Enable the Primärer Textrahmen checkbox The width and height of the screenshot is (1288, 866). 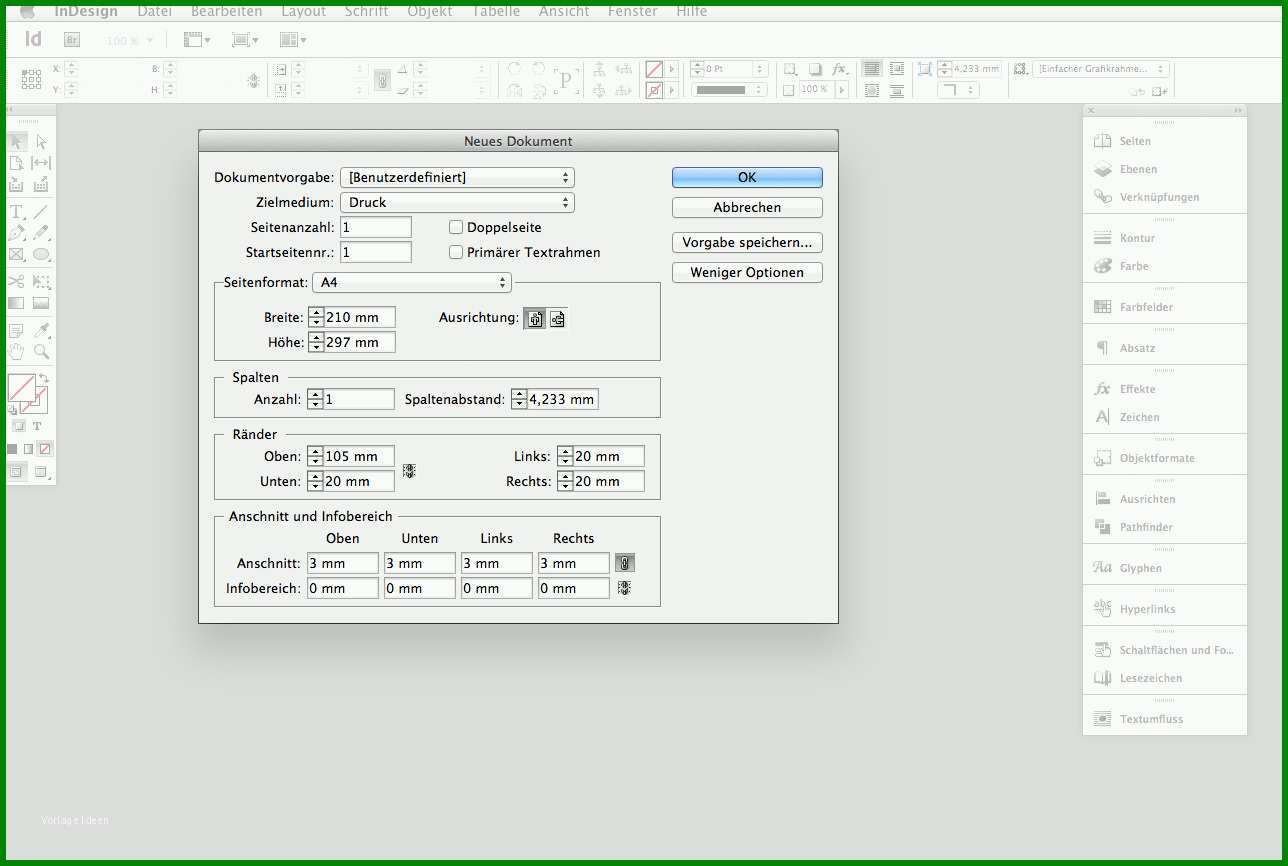tap(456, 252)
